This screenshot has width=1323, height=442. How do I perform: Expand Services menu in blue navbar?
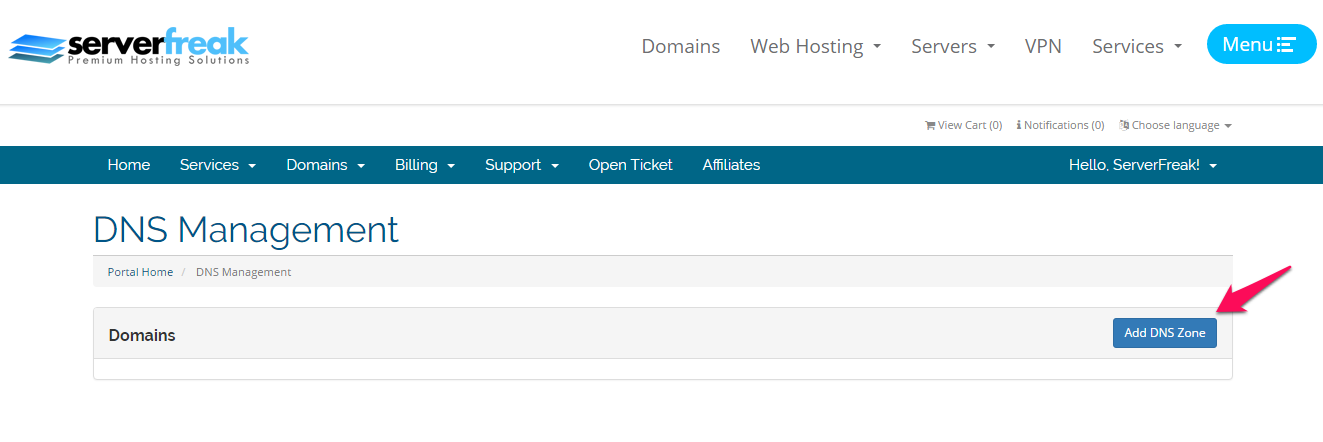(218, 165)
